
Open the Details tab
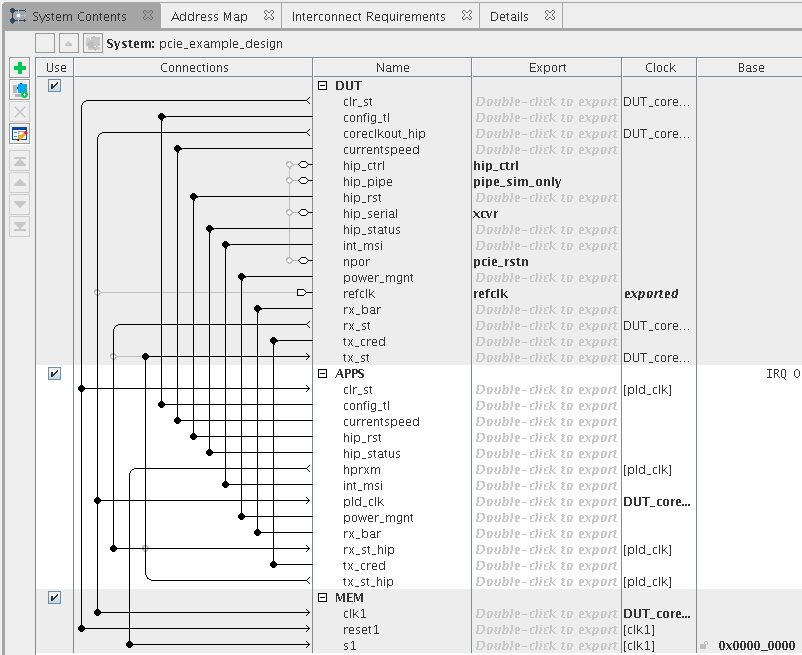tap(509, 16)
